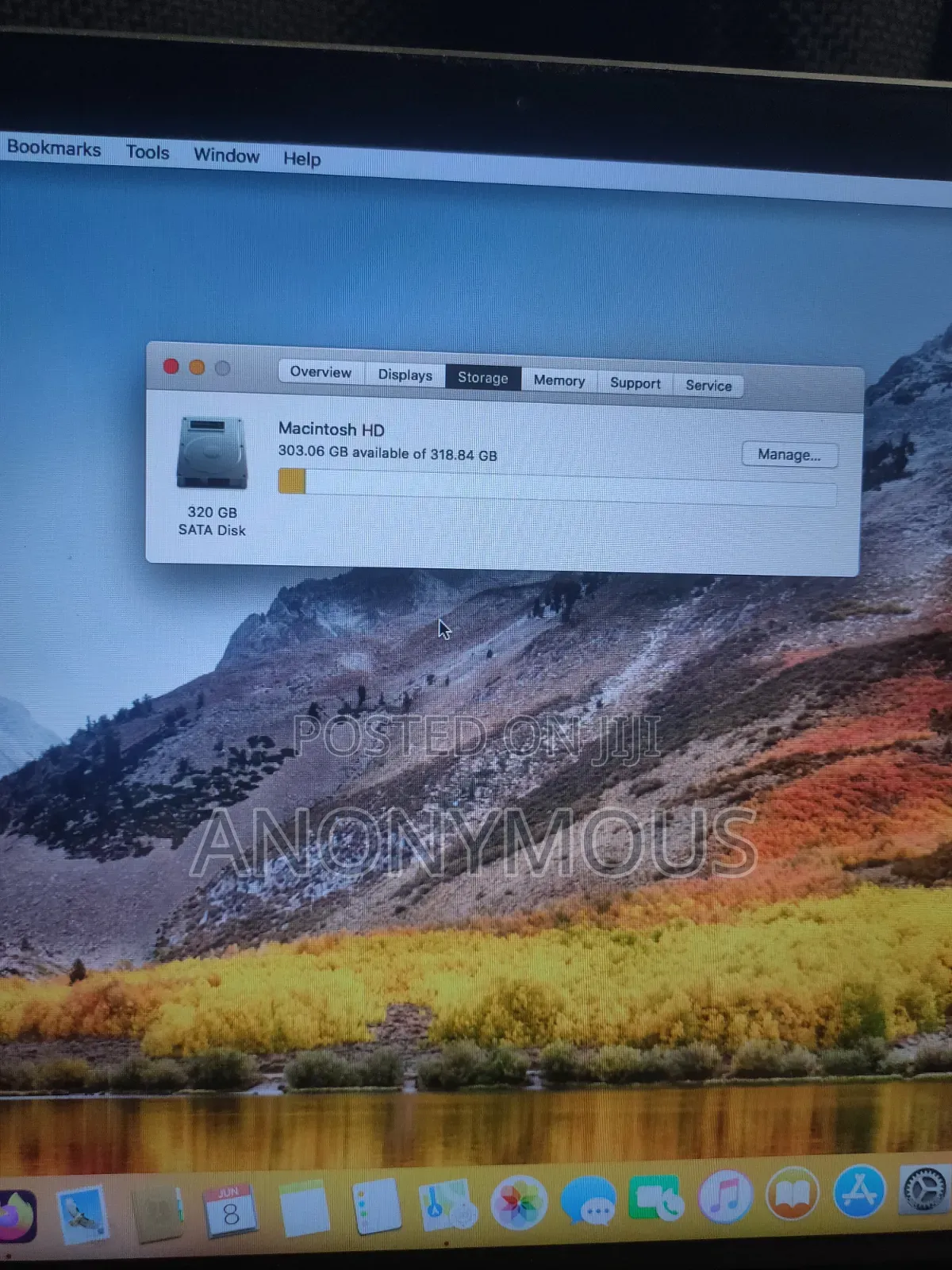Launch Reminders from the dock
The image size is (952, 1270).
click(x=376, y=1207)
